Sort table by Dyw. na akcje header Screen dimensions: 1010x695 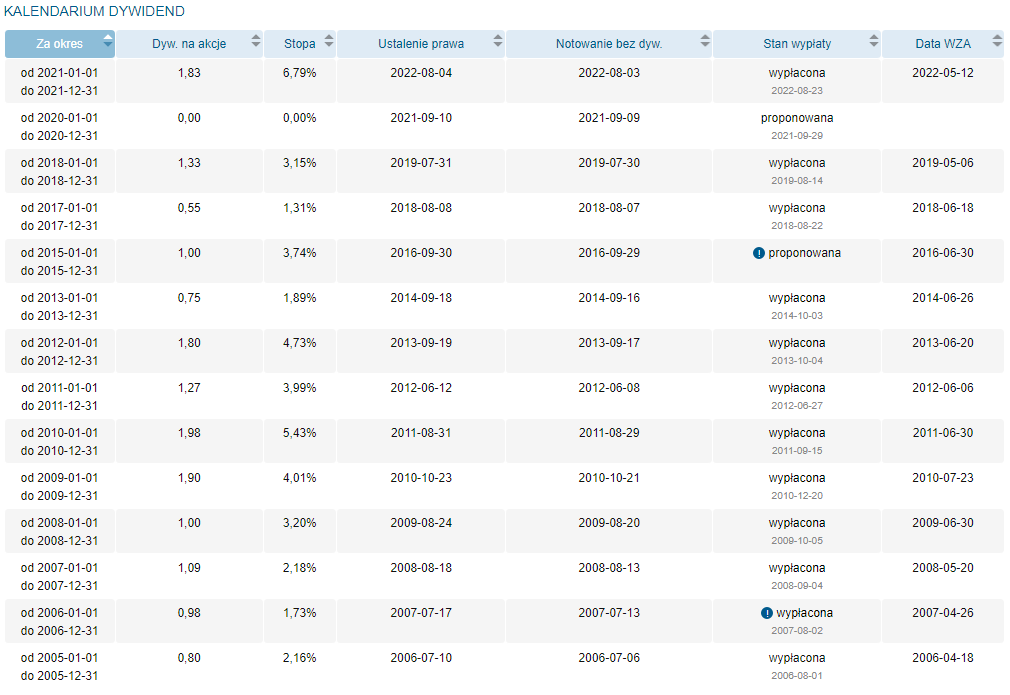click(x=189, y=44)
